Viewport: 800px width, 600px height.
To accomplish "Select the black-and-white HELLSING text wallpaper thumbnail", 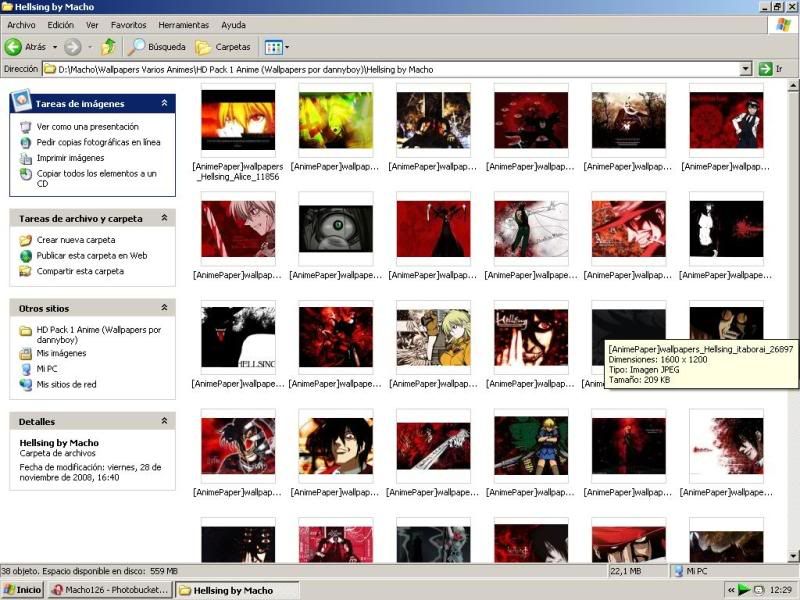I will click(x=238, y=337).
